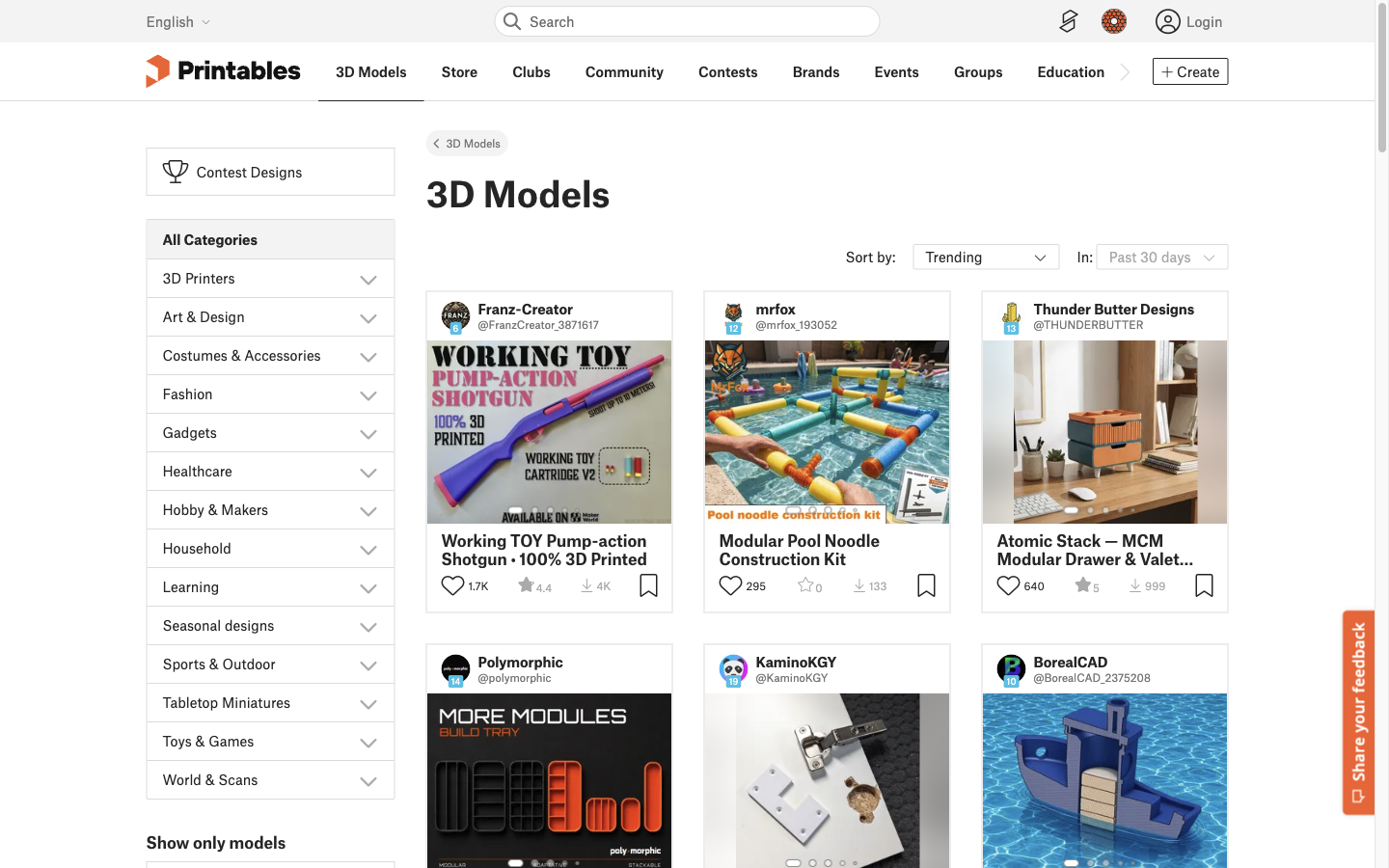The height and width of the screenshot is (868, 1389).
Task: Open Polymorphic's avatar
Action: tap(455, 669)
